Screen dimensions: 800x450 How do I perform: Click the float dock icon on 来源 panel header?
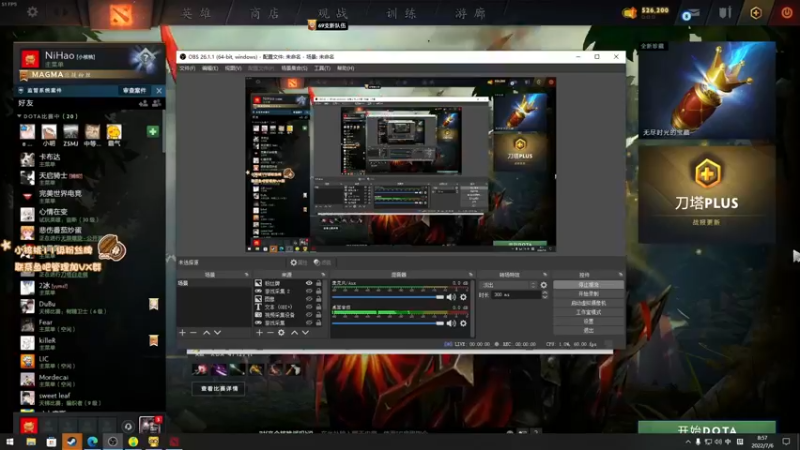(x=323, y=274)
